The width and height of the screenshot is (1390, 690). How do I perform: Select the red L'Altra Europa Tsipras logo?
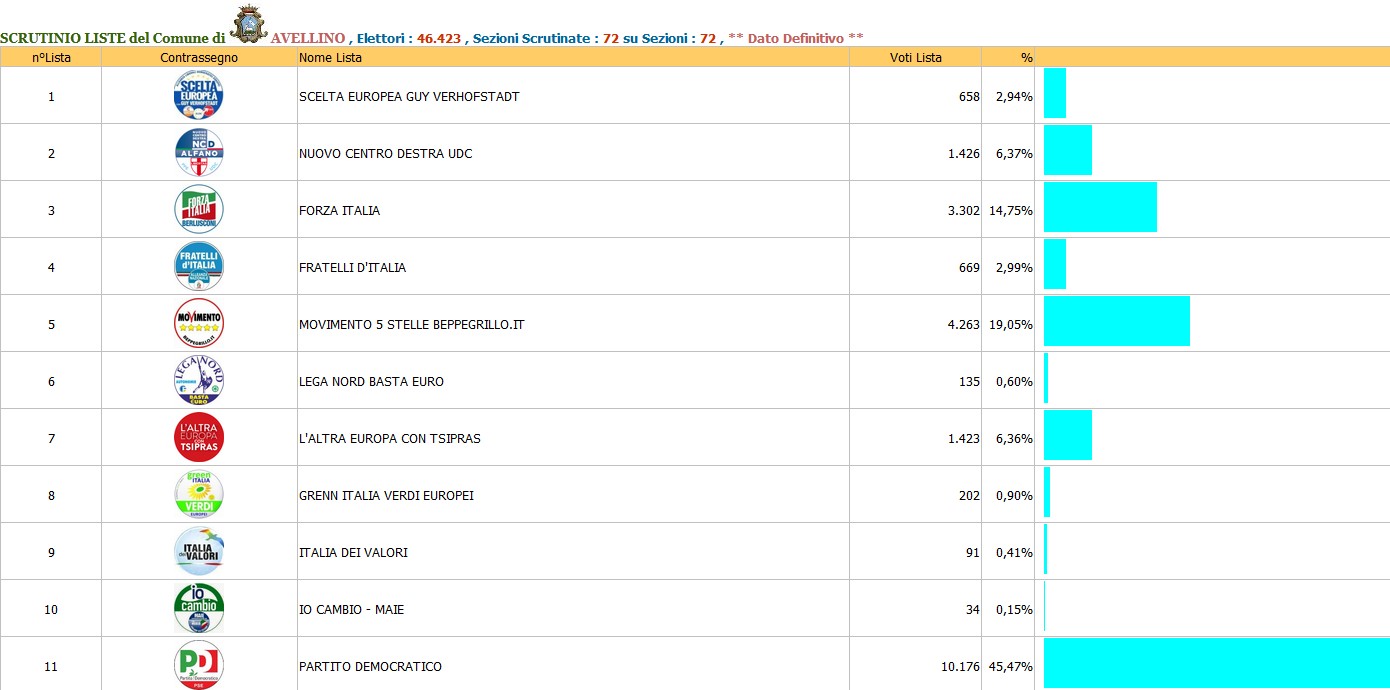(199, 437)
